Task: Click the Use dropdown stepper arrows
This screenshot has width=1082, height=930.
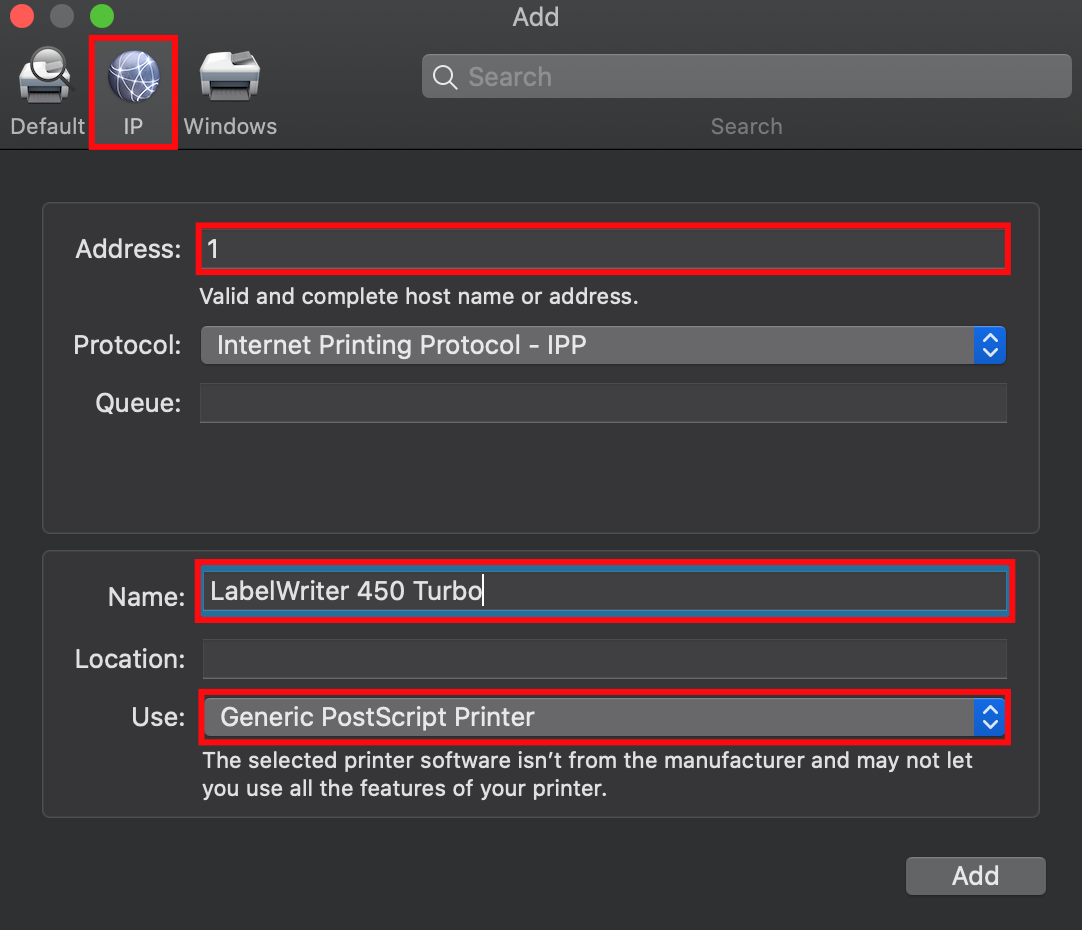Action: coord(989,717)
